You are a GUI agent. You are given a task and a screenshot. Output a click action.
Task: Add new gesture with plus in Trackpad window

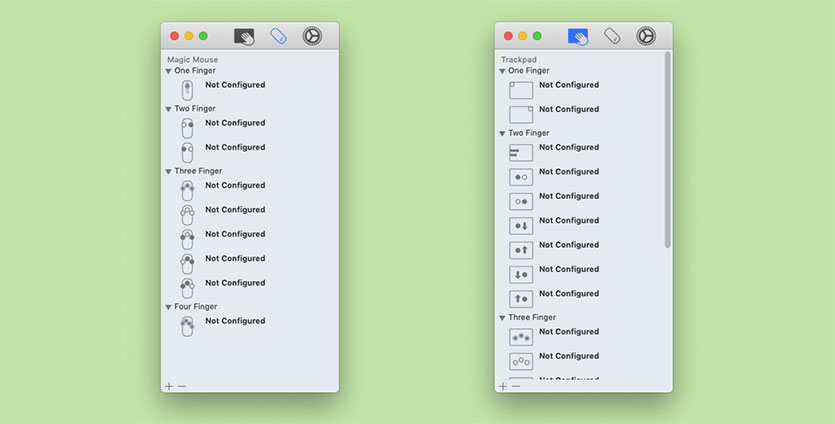pos(503,385)
